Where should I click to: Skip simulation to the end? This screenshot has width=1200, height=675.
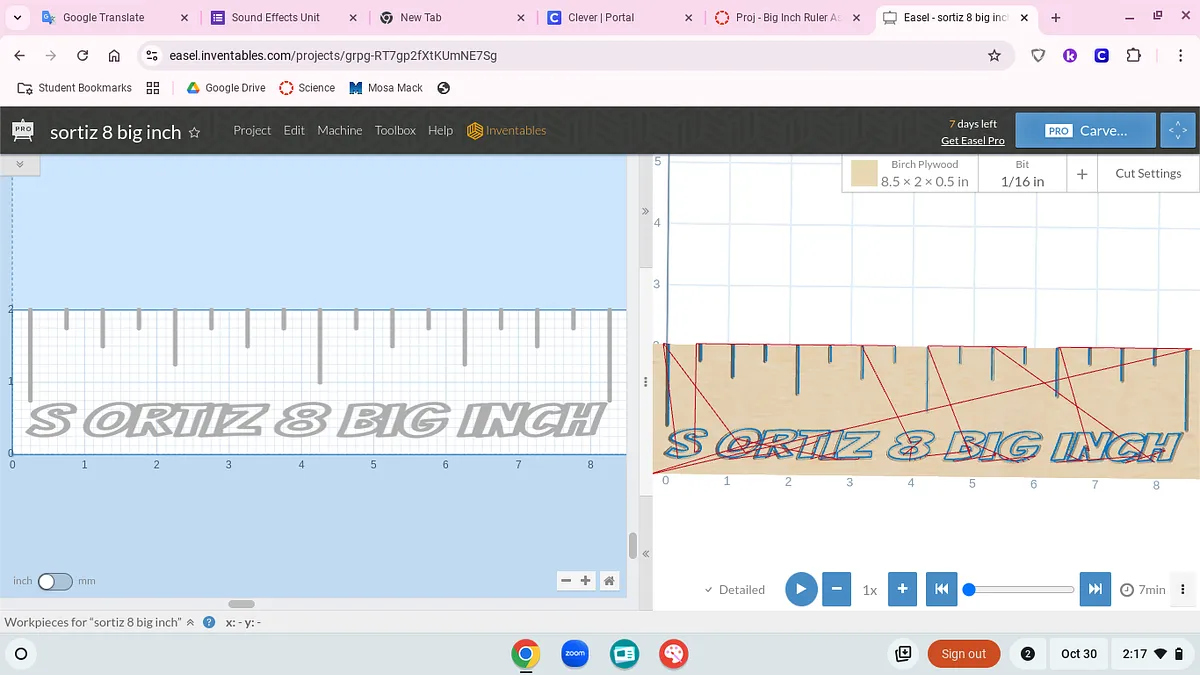coord(1095,589)
